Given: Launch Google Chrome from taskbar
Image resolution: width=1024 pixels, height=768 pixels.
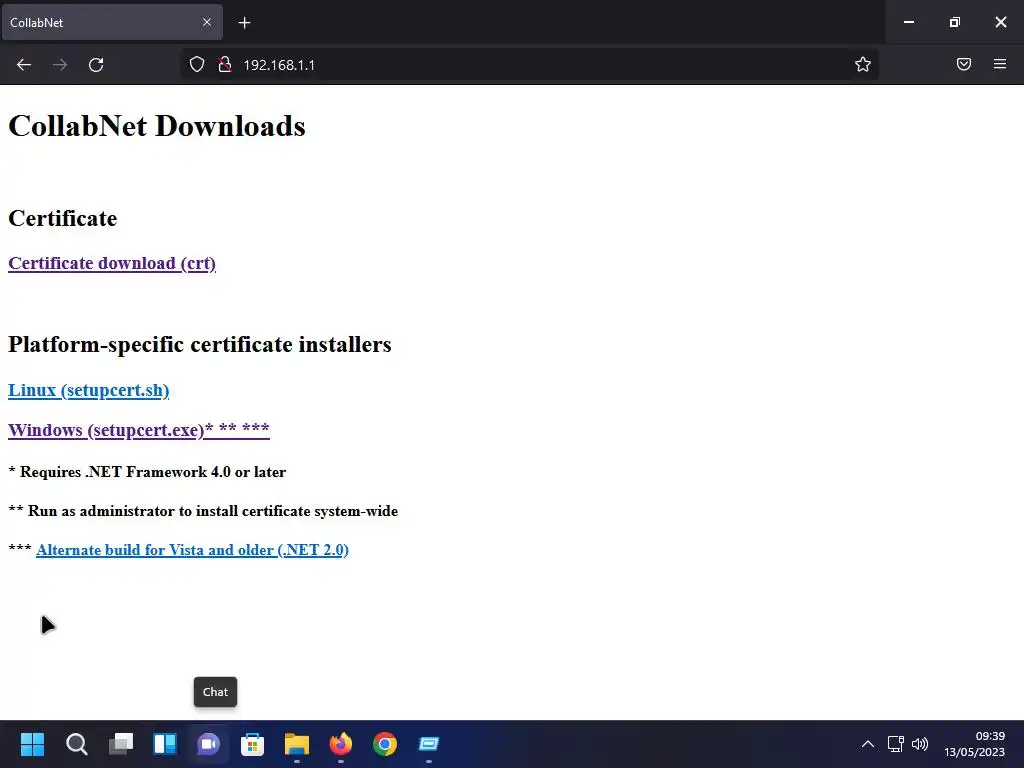Looking at the screenshot, I should point(385,744).
